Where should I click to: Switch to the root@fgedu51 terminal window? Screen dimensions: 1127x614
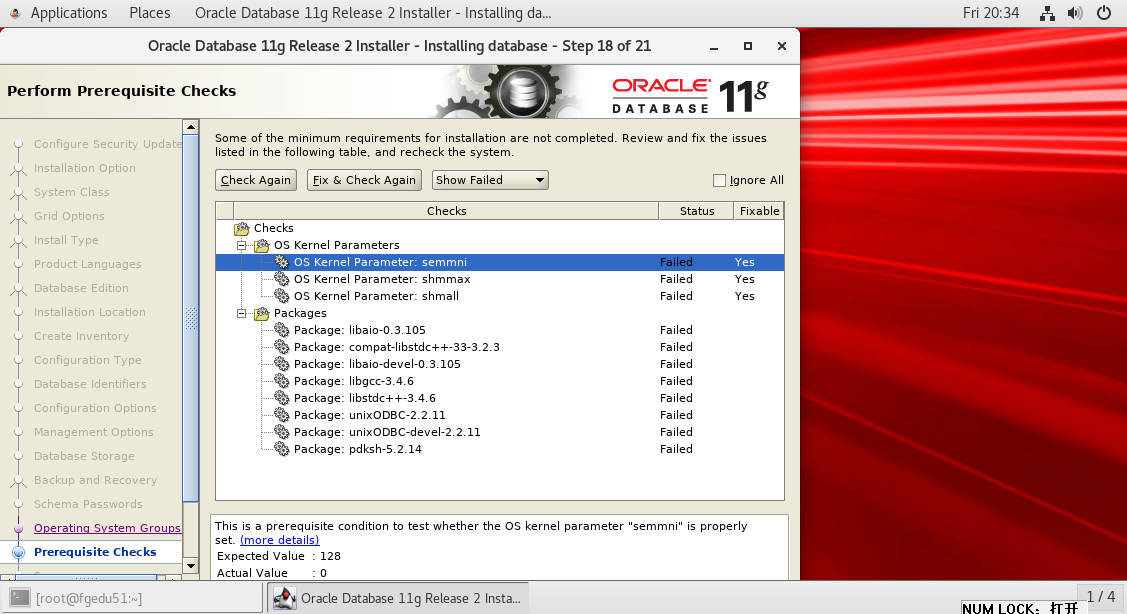point(133,597)
